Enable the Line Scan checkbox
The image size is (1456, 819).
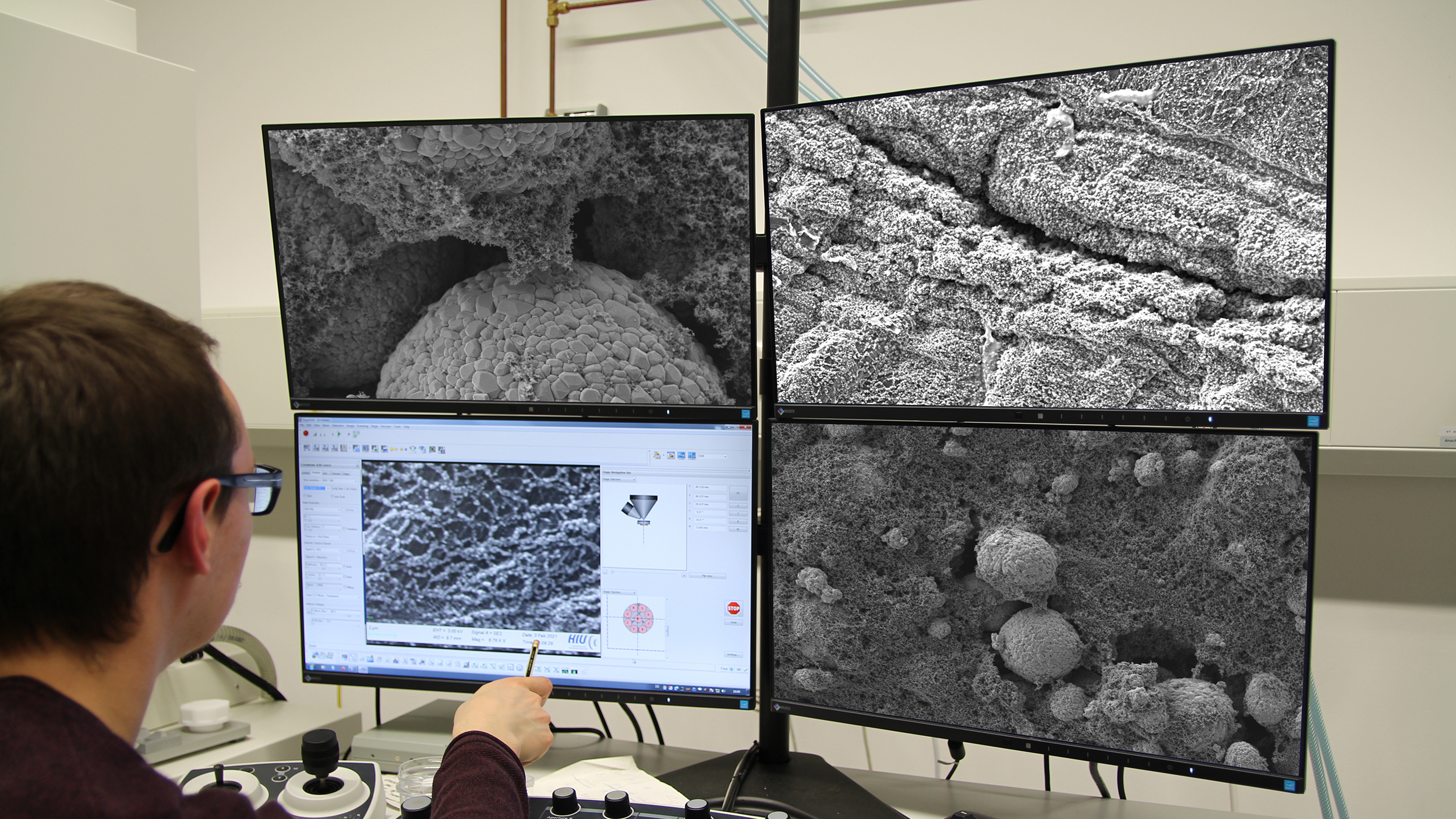332,497
